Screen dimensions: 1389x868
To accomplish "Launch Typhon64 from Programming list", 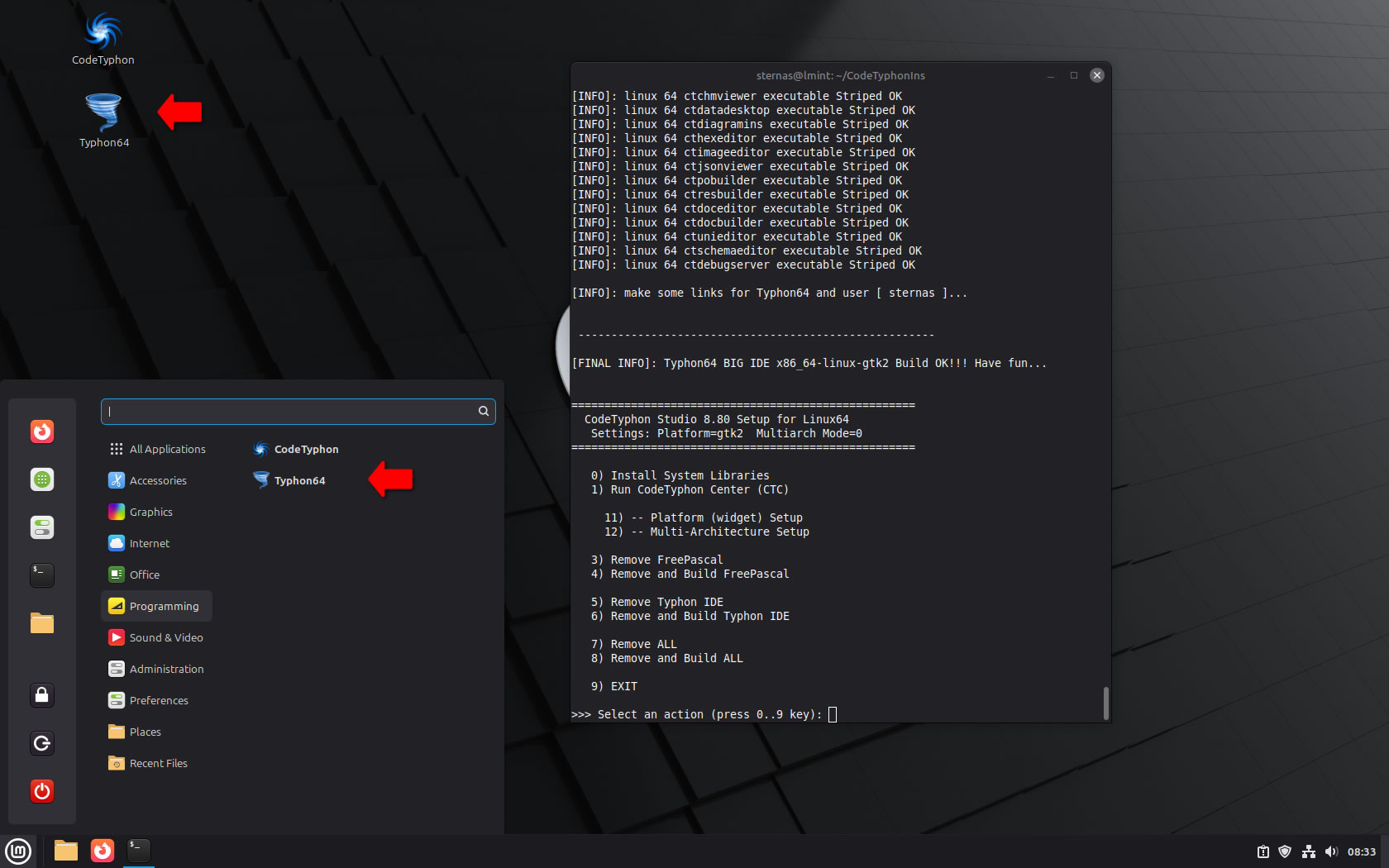I will [289, 480].
